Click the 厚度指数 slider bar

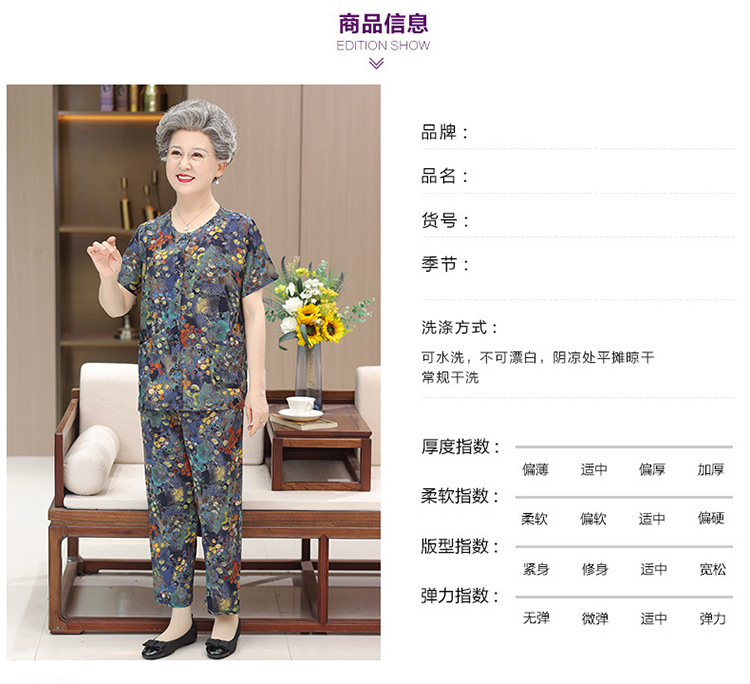pyautogui.click(x=624, y=447)
